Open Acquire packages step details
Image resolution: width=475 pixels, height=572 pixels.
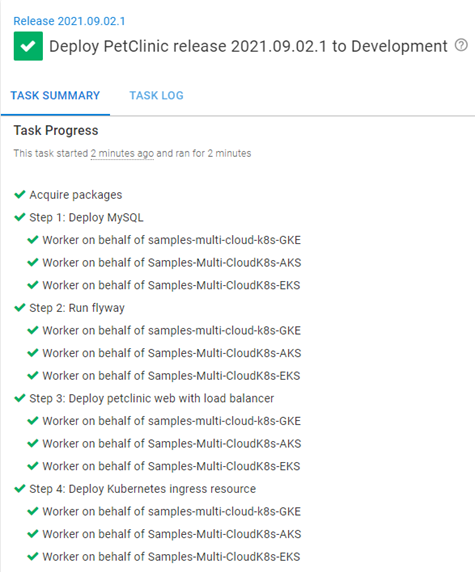(x=76, y=195)
